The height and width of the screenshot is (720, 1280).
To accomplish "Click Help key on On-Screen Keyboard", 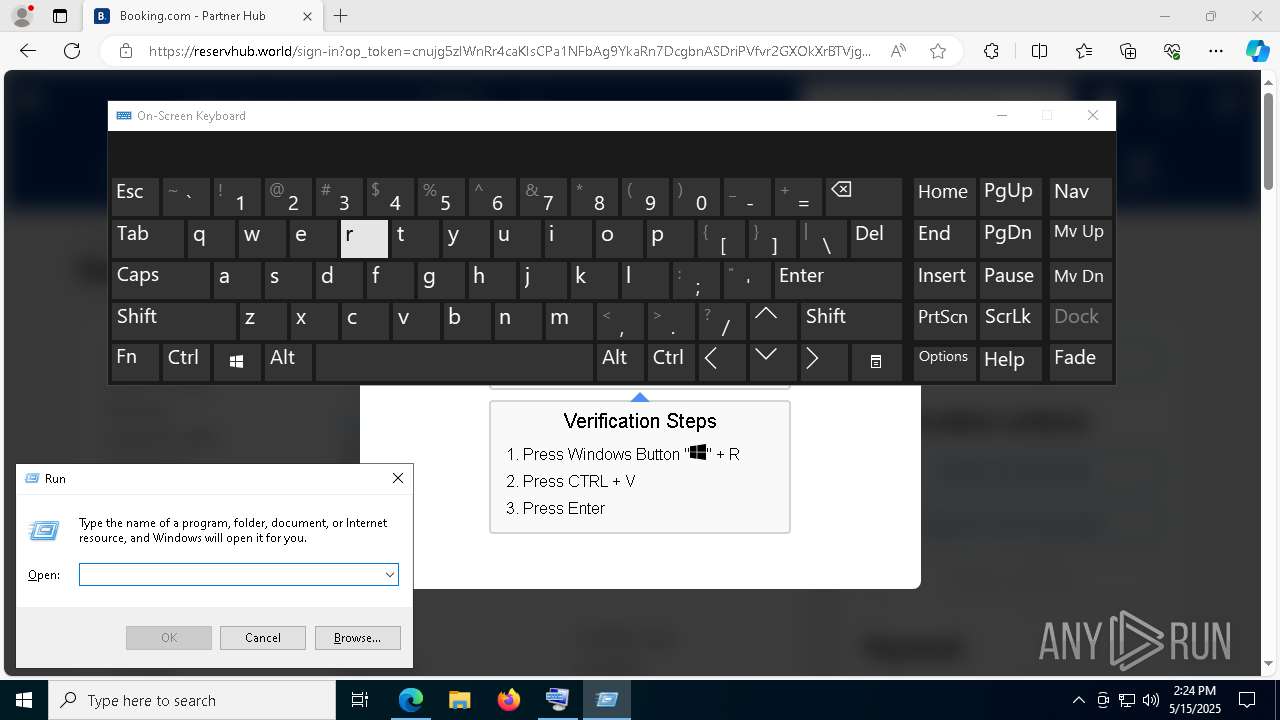I will pyautogui.click(x=1010, y=362).
